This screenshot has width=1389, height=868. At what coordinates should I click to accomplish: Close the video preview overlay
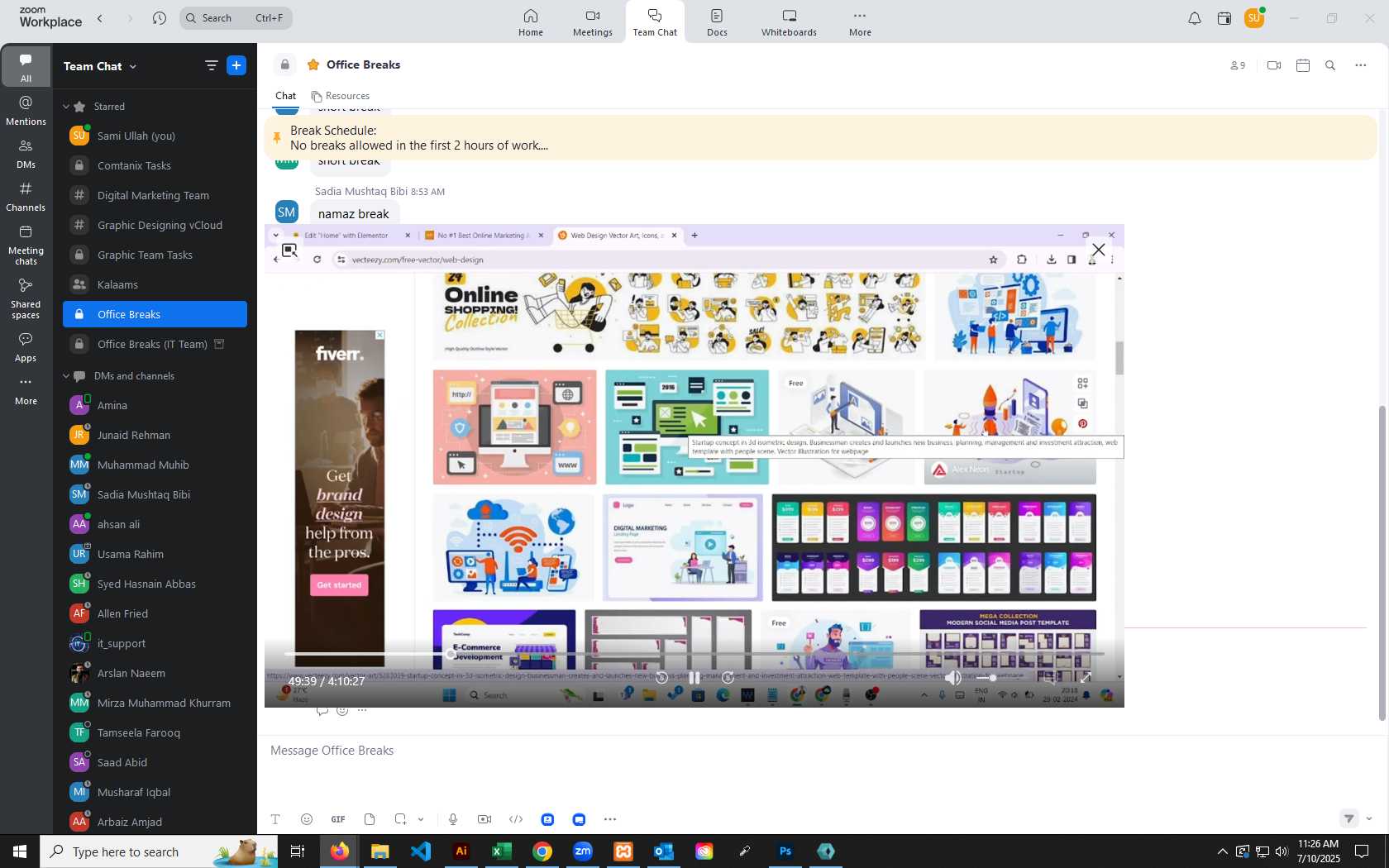coord(1098,250)
